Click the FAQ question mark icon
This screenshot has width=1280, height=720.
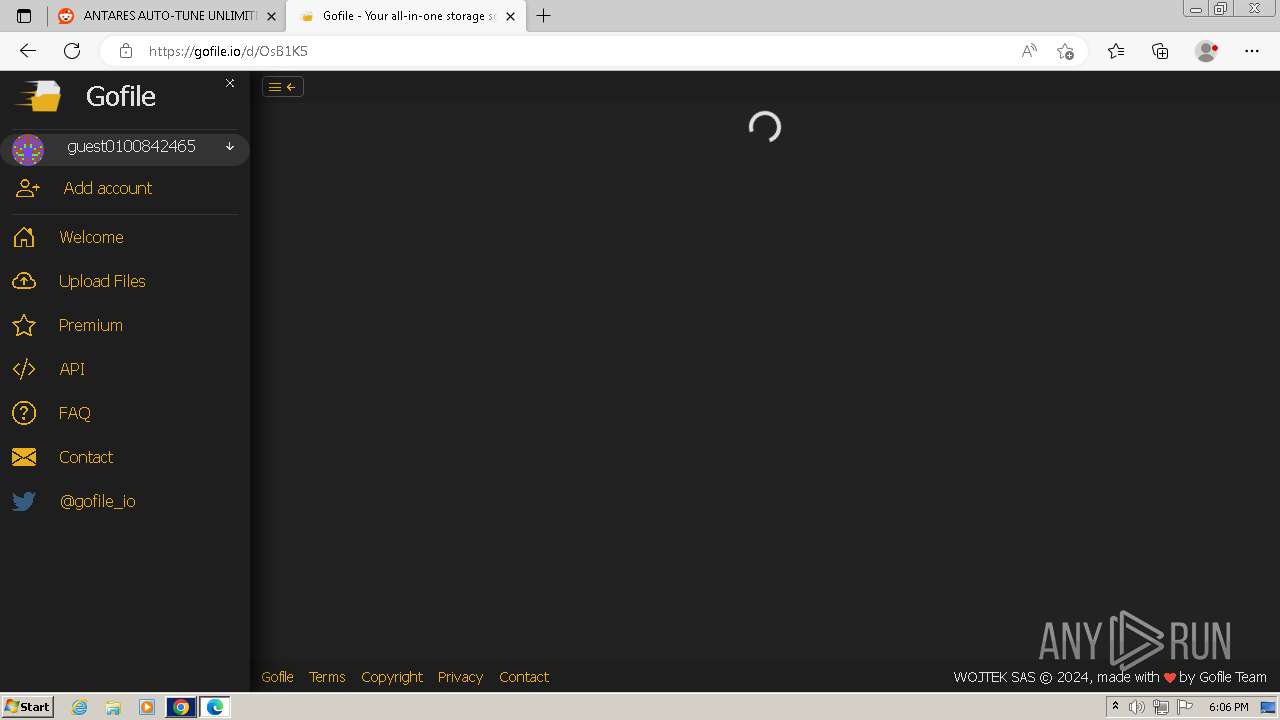click(24, 413)
